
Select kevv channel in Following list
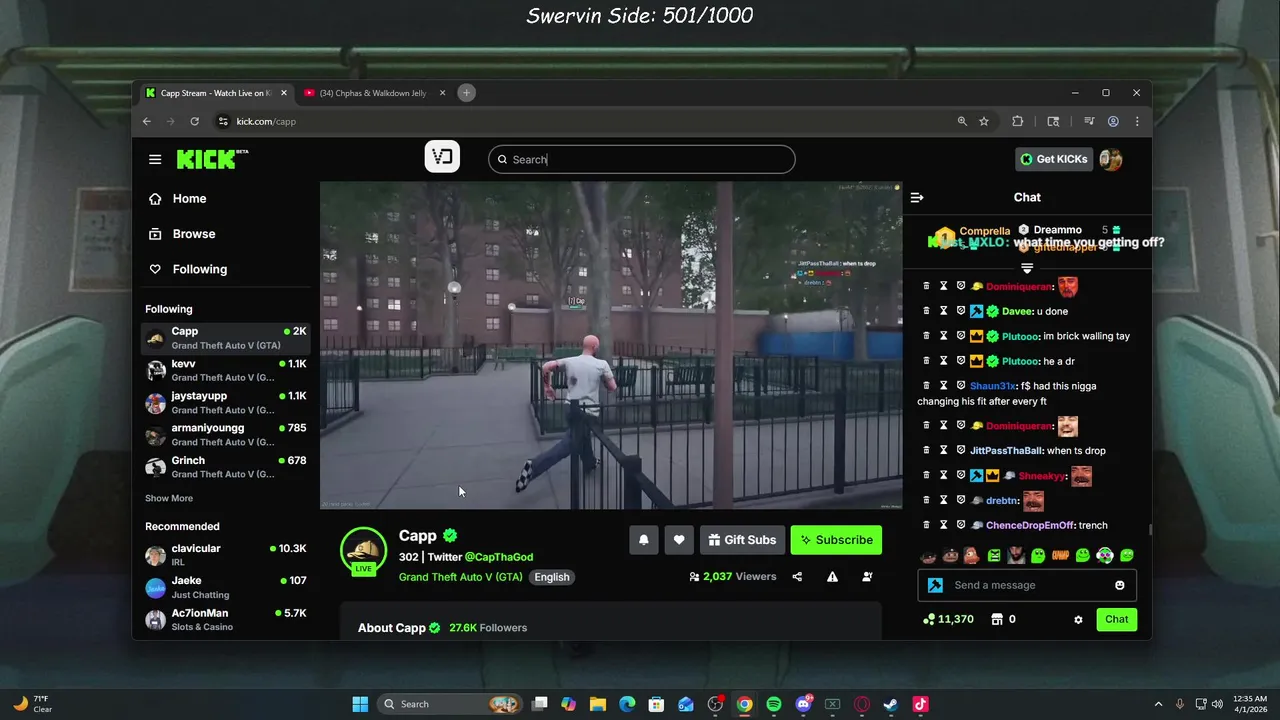[226, 370]
